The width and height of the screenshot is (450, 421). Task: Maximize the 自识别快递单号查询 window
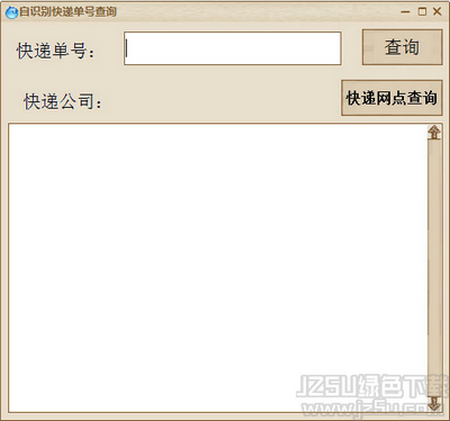point(422,12)
